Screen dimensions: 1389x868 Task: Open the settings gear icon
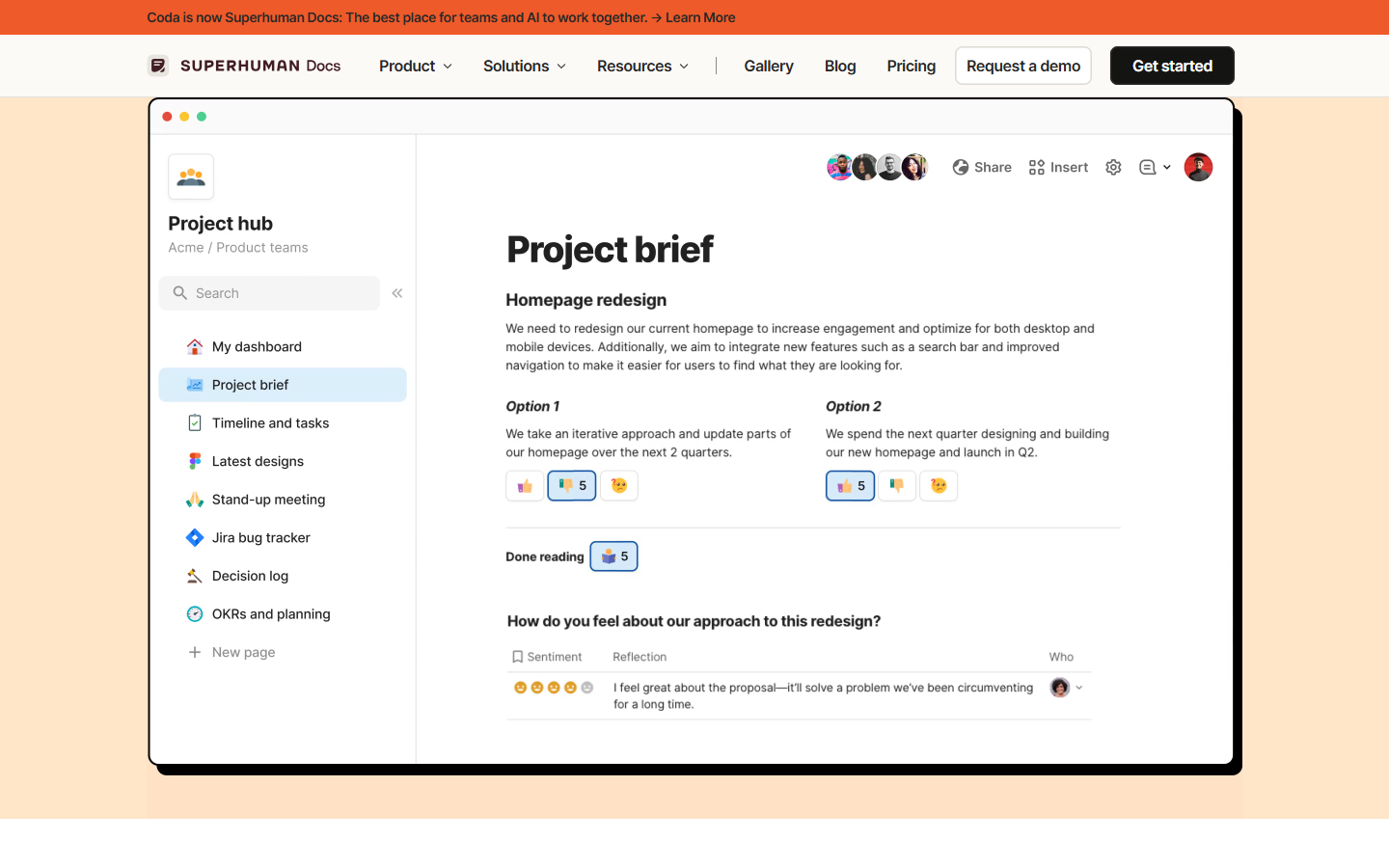pyautogui.click(x=1113, y=167)
